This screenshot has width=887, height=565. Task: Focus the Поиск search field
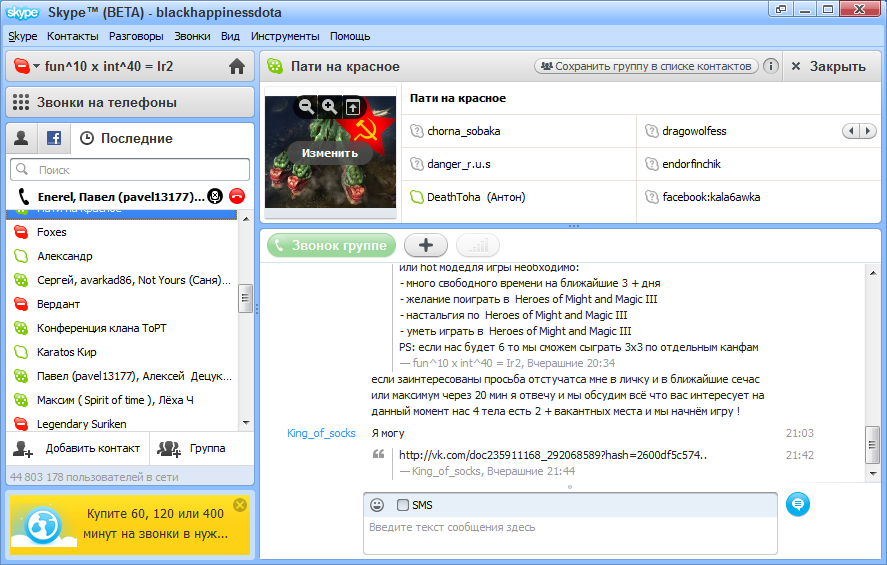130,170
